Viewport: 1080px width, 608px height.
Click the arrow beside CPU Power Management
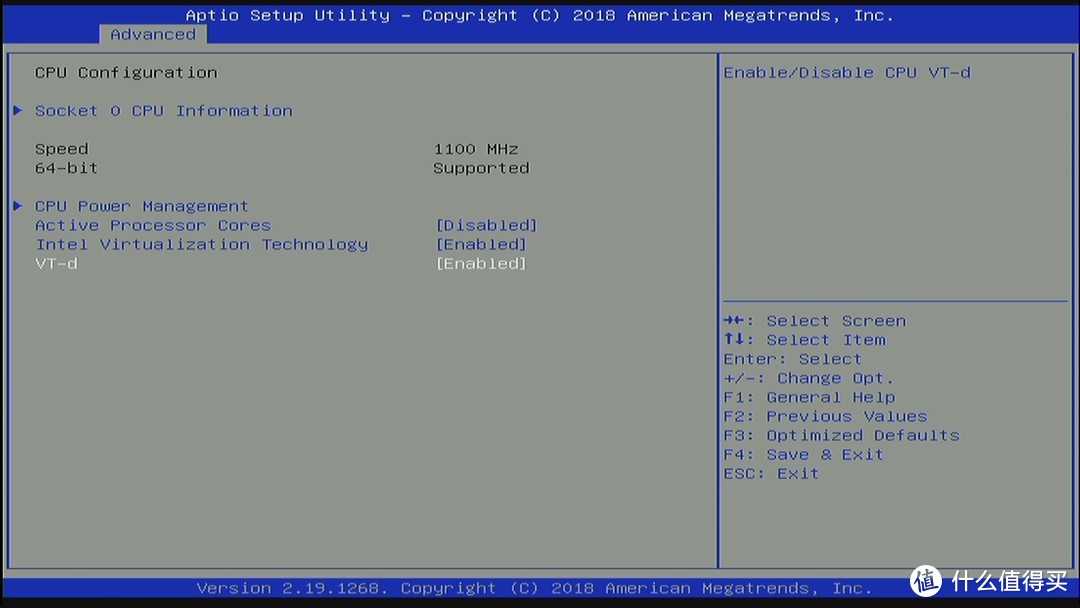tap(19, 206)
